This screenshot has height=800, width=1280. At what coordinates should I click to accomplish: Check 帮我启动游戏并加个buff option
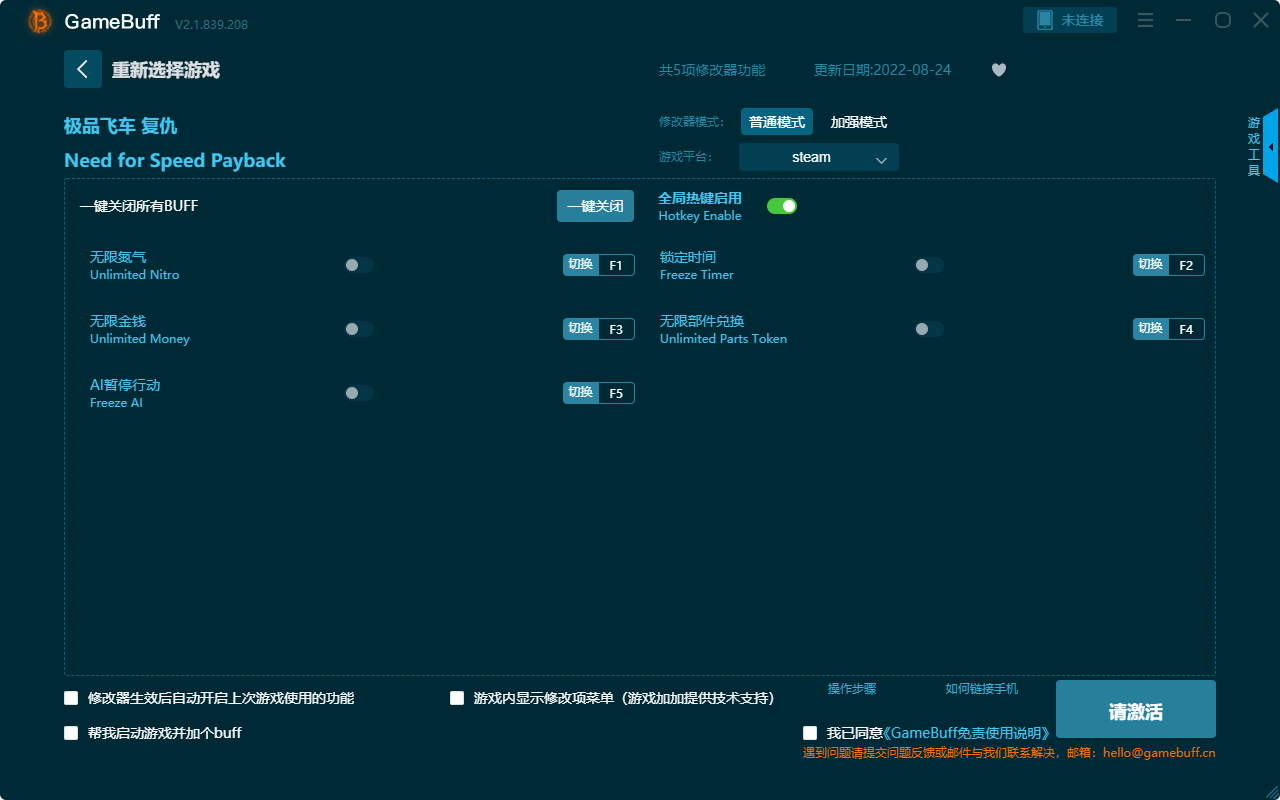point(70,732)
